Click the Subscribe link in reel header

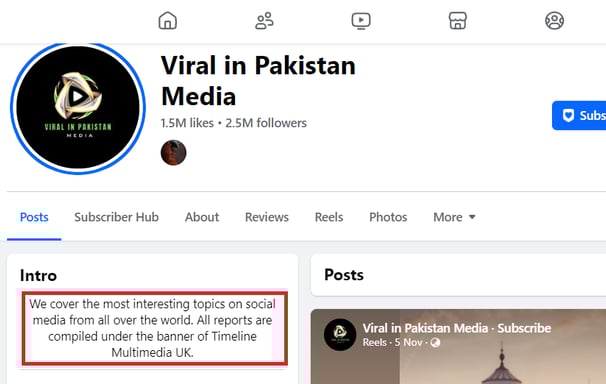coord(524,328)
